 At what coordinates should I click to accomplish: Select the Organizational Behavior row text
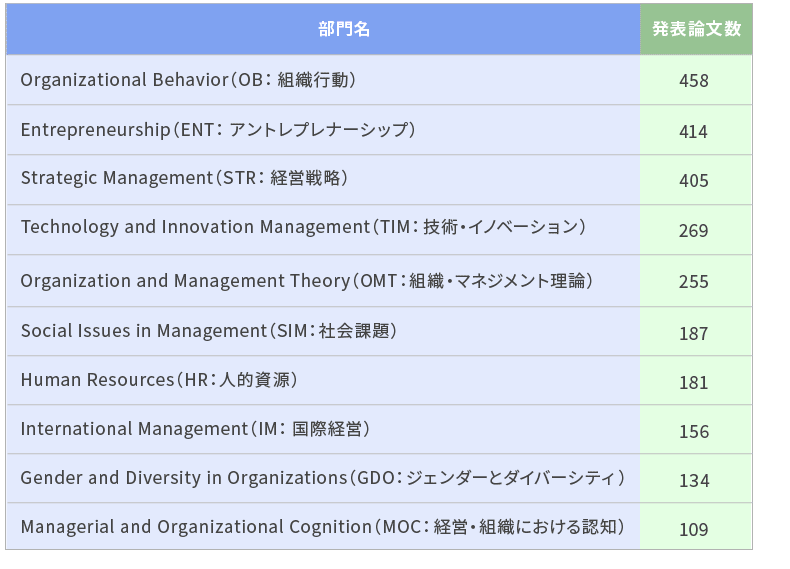(188, 80)
